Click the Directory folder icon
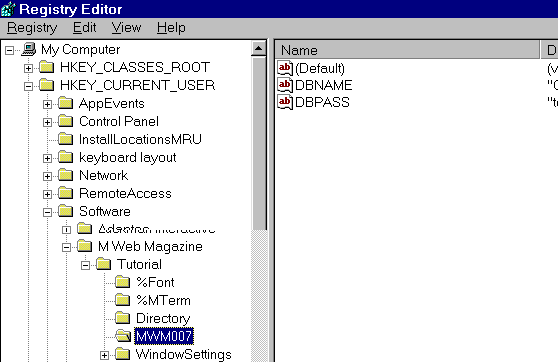Screen dimensions: 558x362 click(122, 318)
